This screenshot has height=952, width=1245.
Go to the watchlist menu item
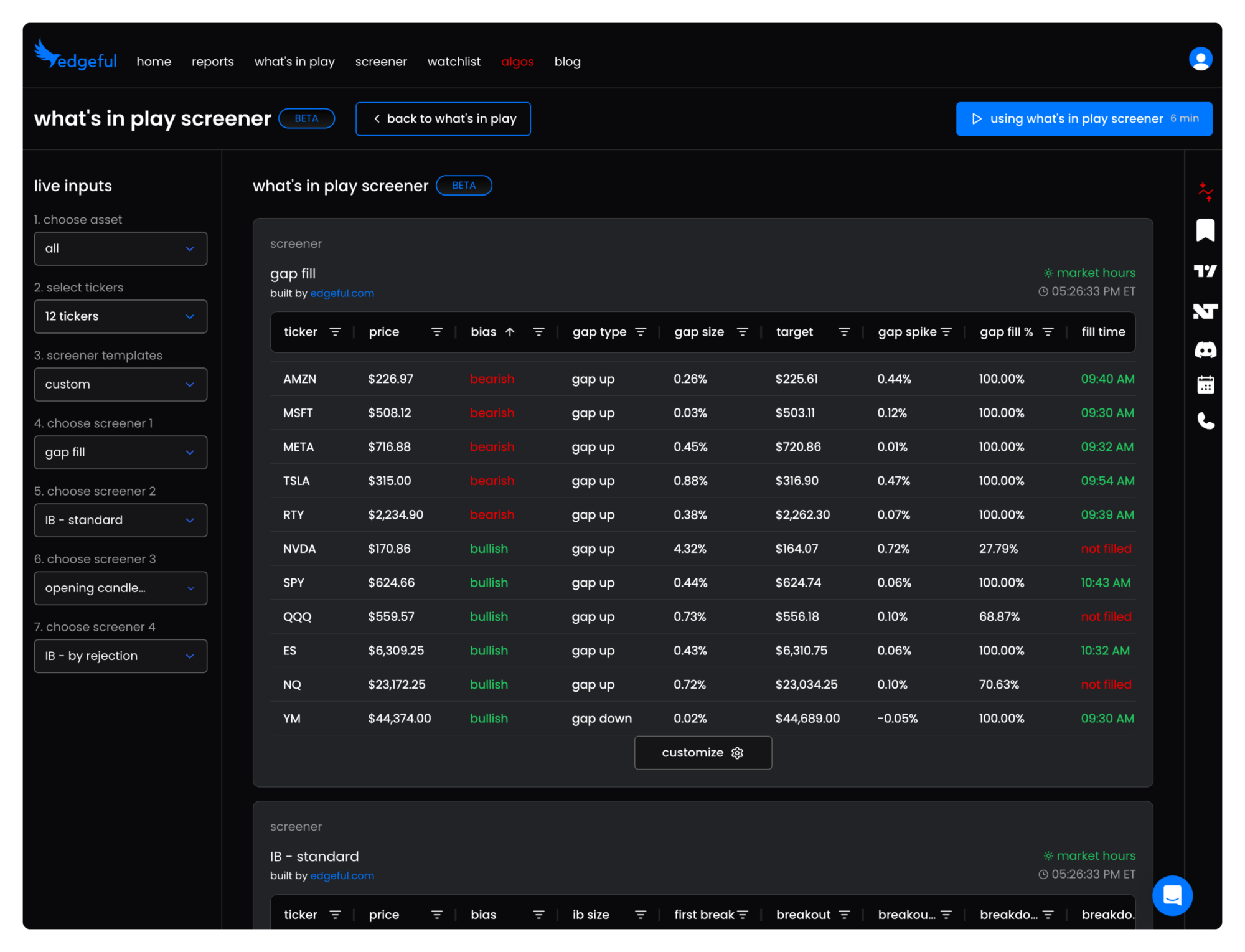coord(454,62)
